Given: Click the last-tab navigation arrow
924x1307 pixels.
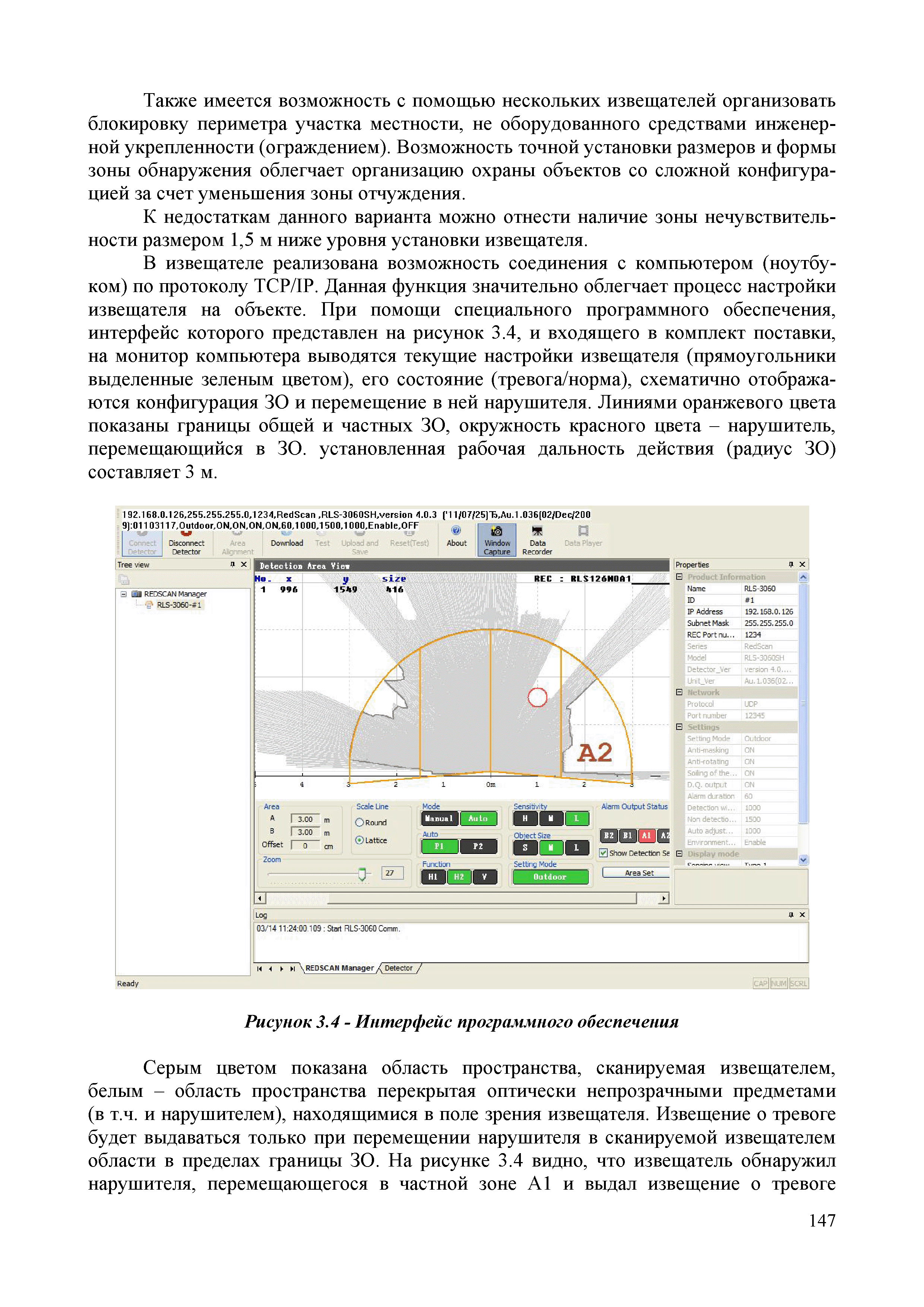Looking at the screenshot, I should [292, 969].
